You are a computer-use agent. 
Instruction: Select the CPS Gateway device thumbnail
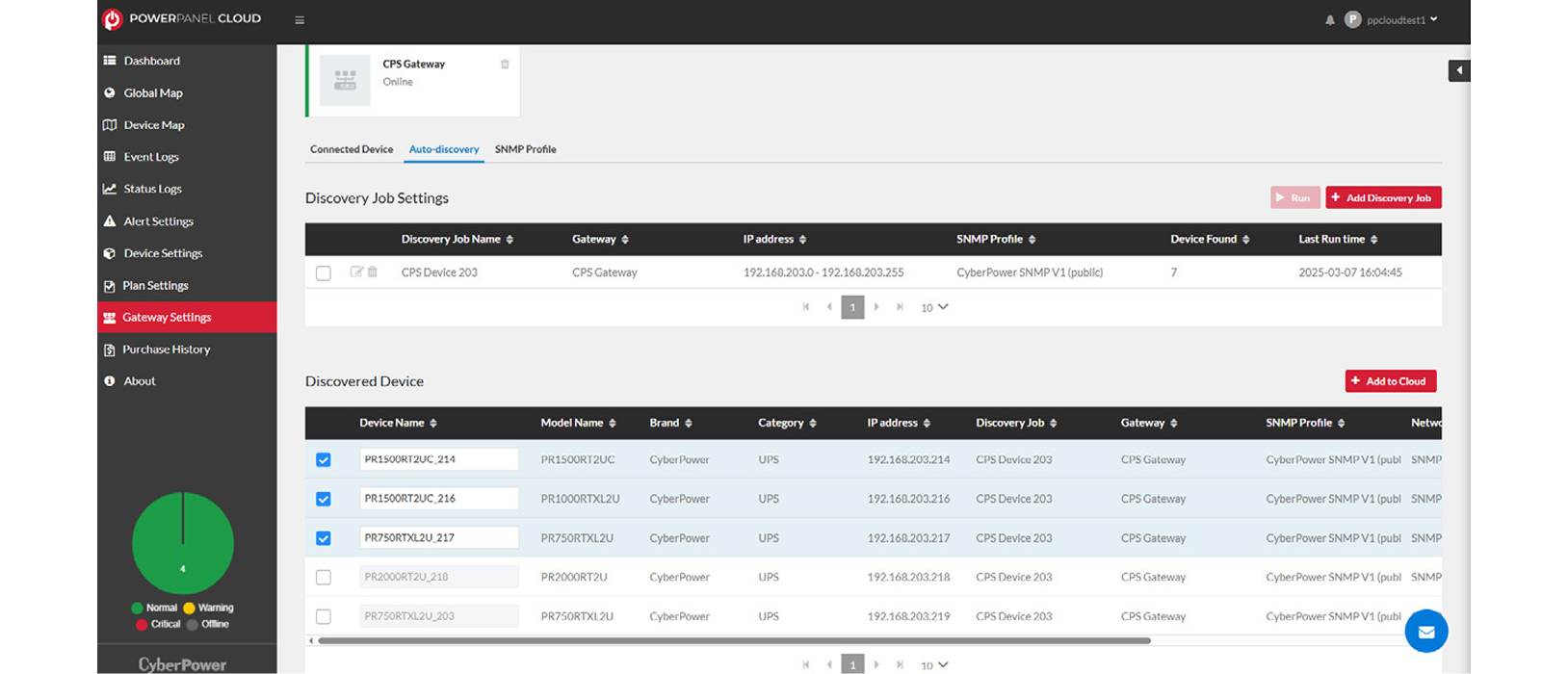tap(345, 80)
